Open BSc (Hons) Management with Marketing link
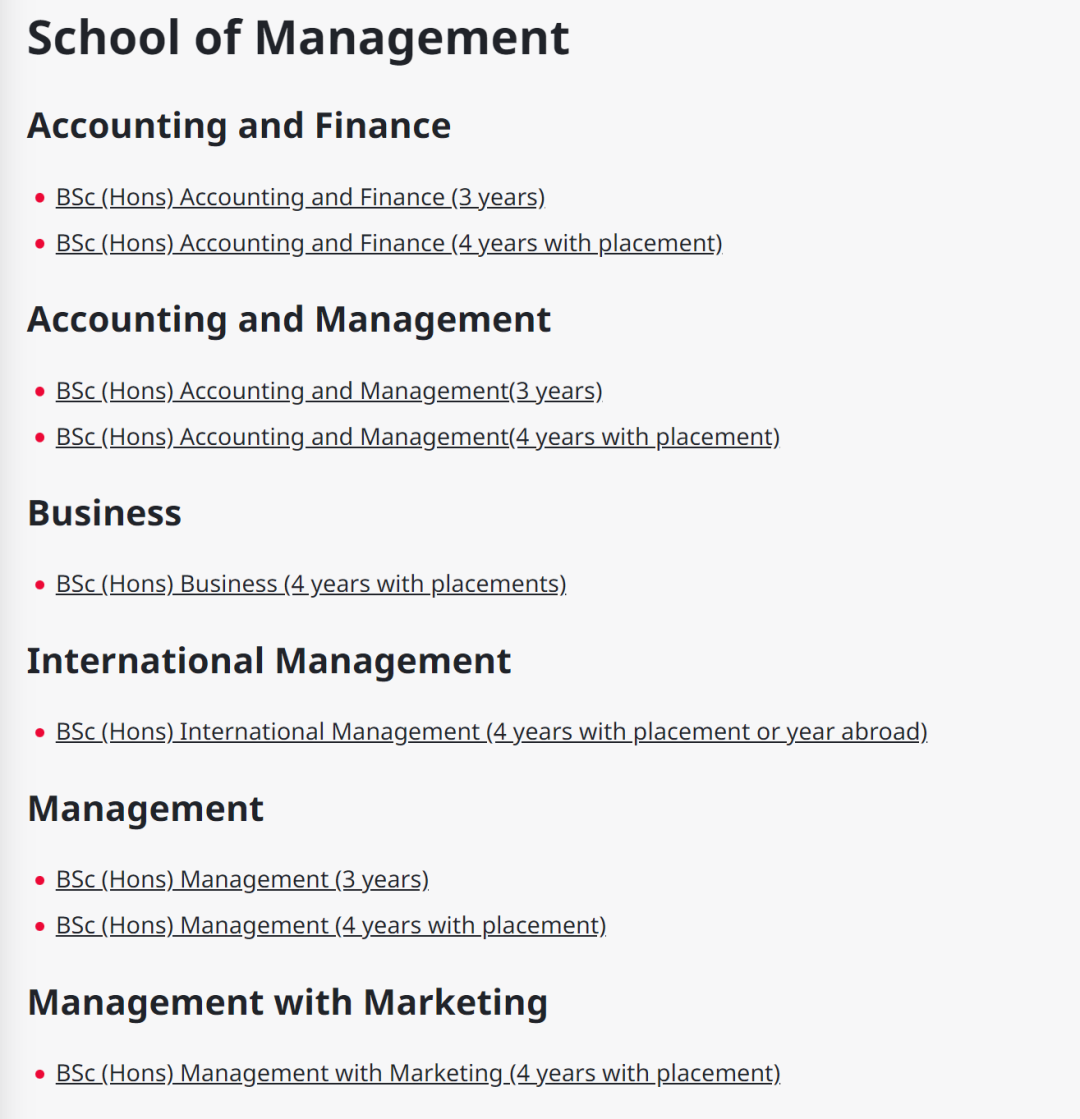1080x1119 pixels. tap(418, 1073)
